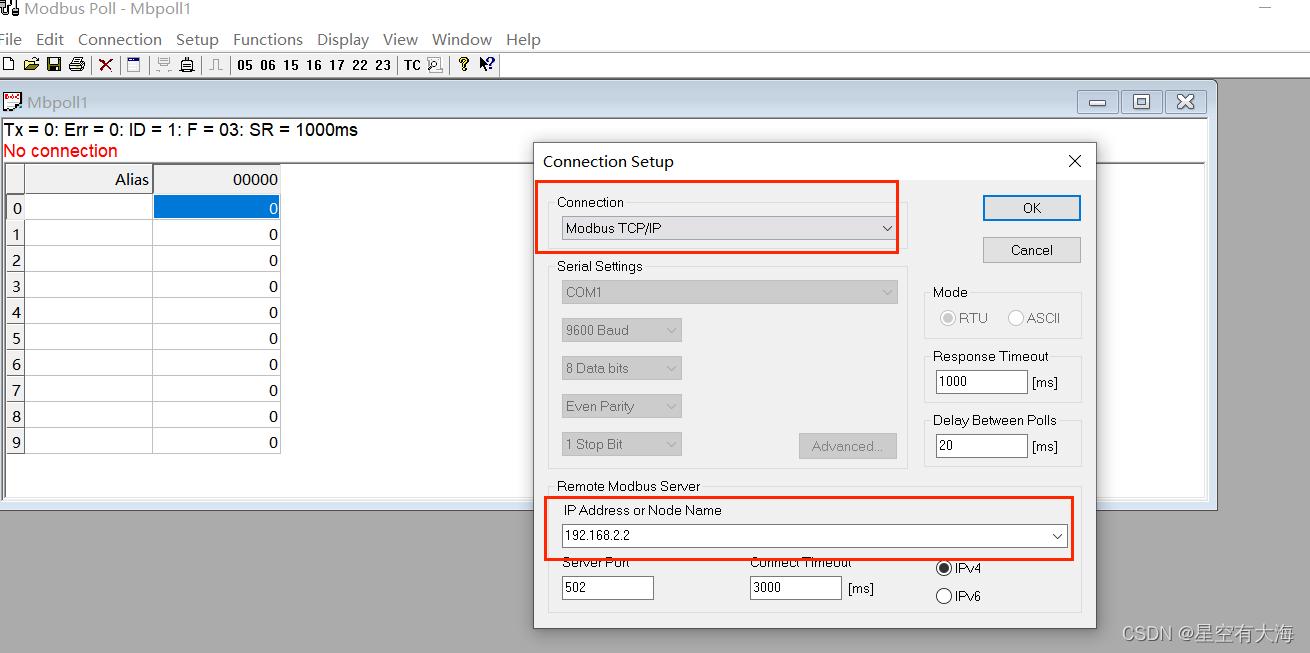Click the Disconnect toolbar icon
The height and width of the screenshot is (653, 1310).
pos(187,65)
